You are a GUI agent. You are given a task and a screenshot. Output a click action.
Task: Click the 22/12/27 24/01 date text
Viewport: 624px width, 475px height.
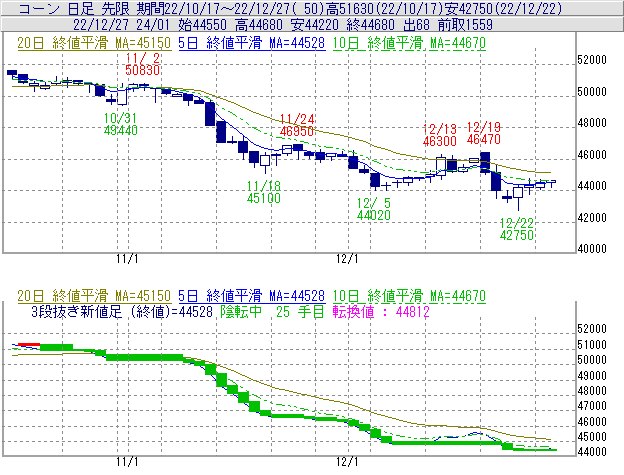tap(121, 25)
